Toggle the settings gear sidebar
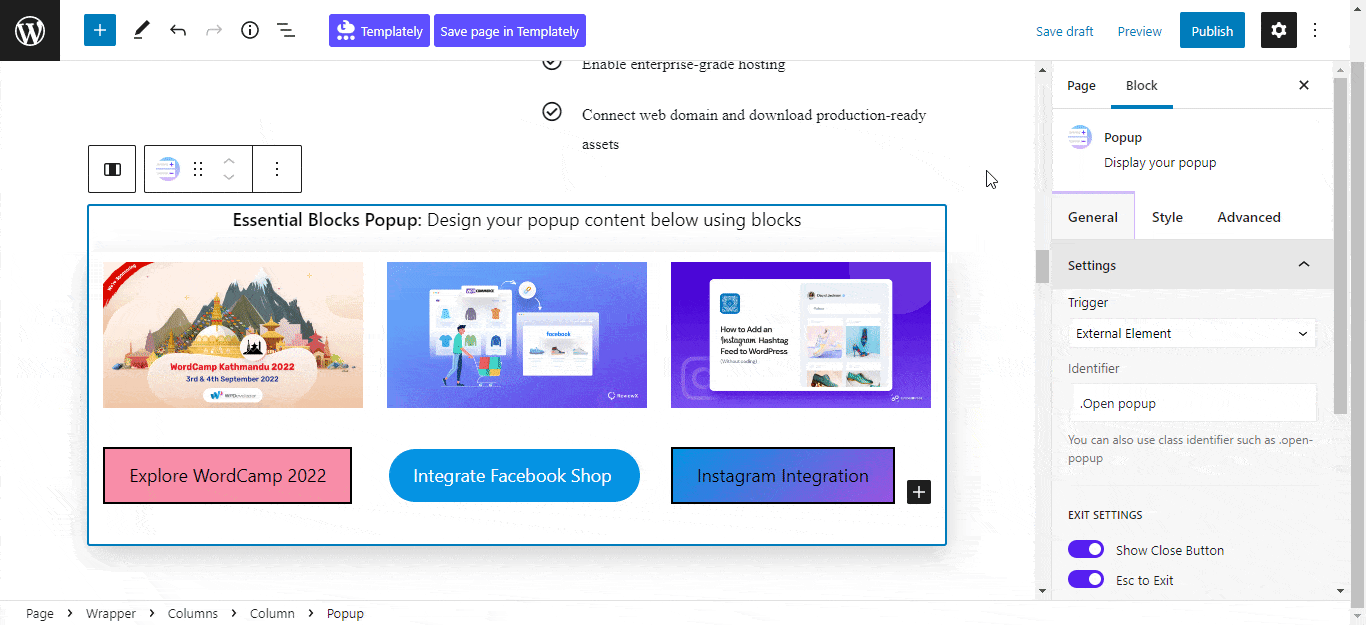Screen dimensions: 1366x625 pos(1279,30)
